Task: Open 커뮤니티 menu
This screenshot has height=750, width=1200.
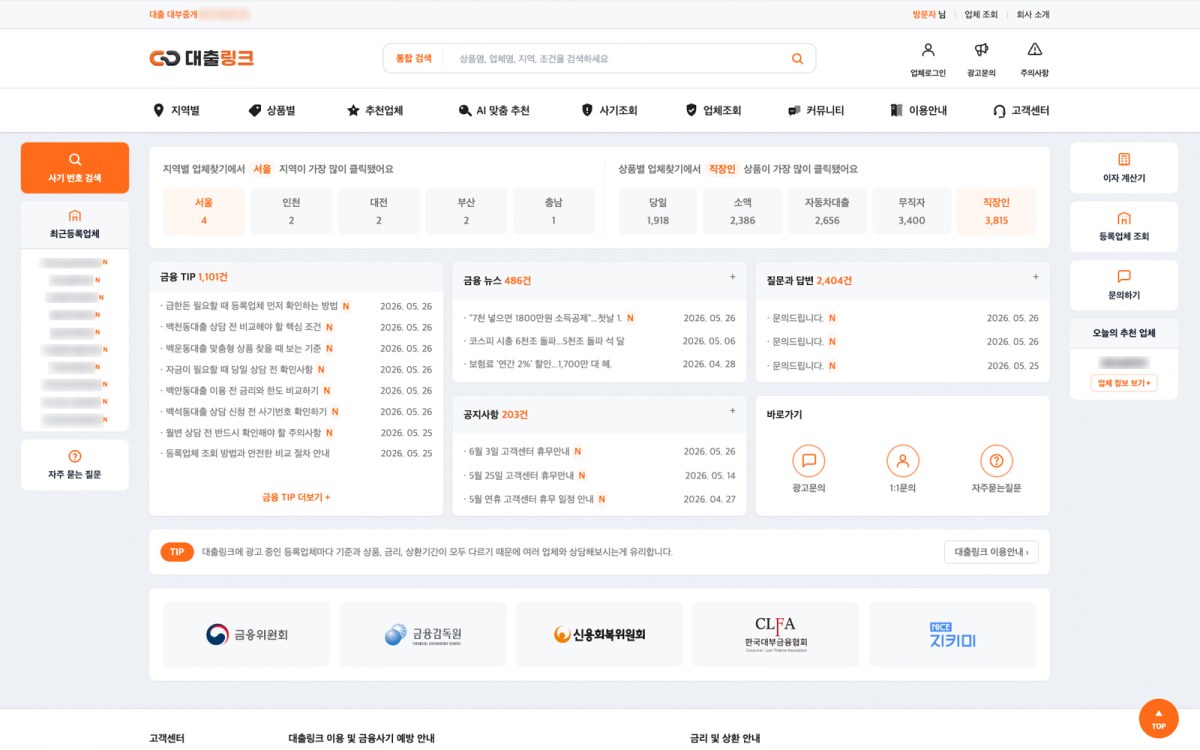Action: click(x=816, y=110)
